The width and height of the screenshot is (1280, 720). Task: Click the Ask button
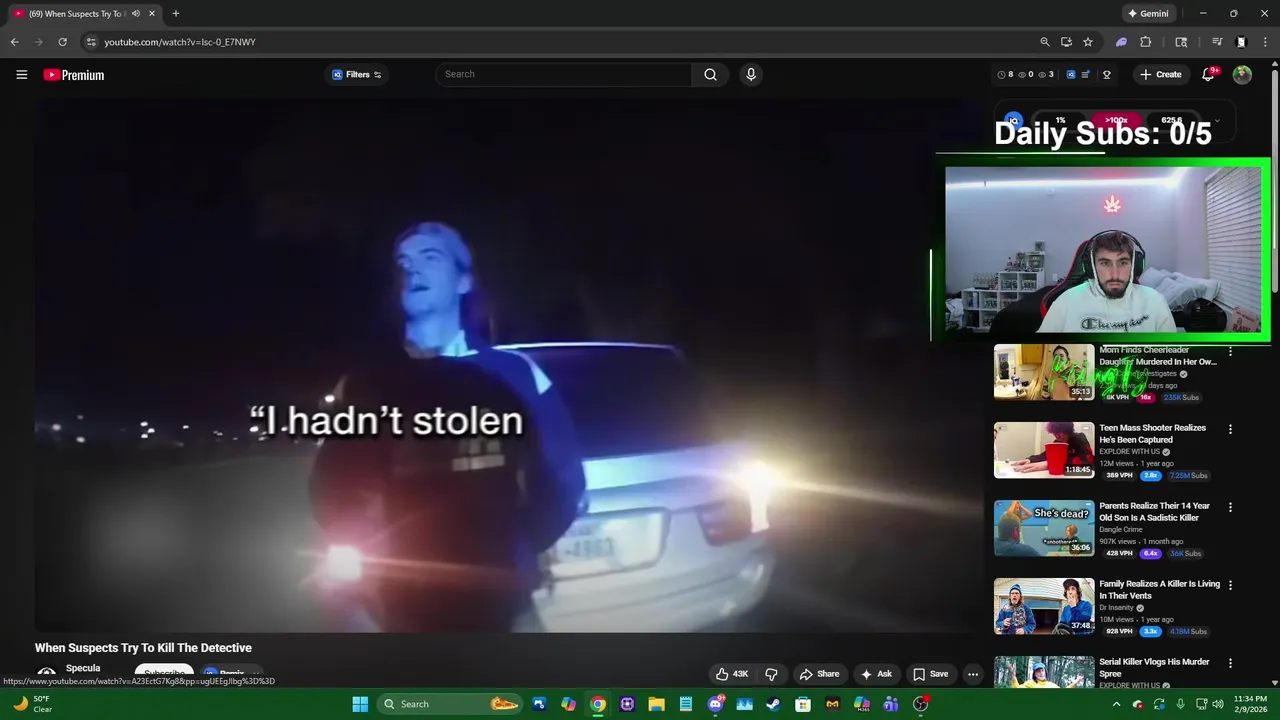(876, 674)
